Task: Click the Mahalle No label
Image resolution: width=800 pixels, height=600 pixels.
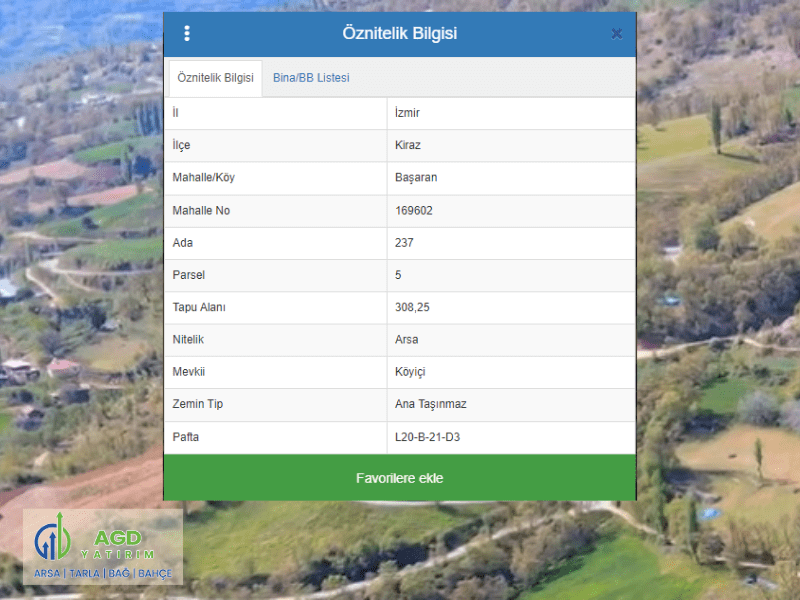Action: tap(201, 210)
